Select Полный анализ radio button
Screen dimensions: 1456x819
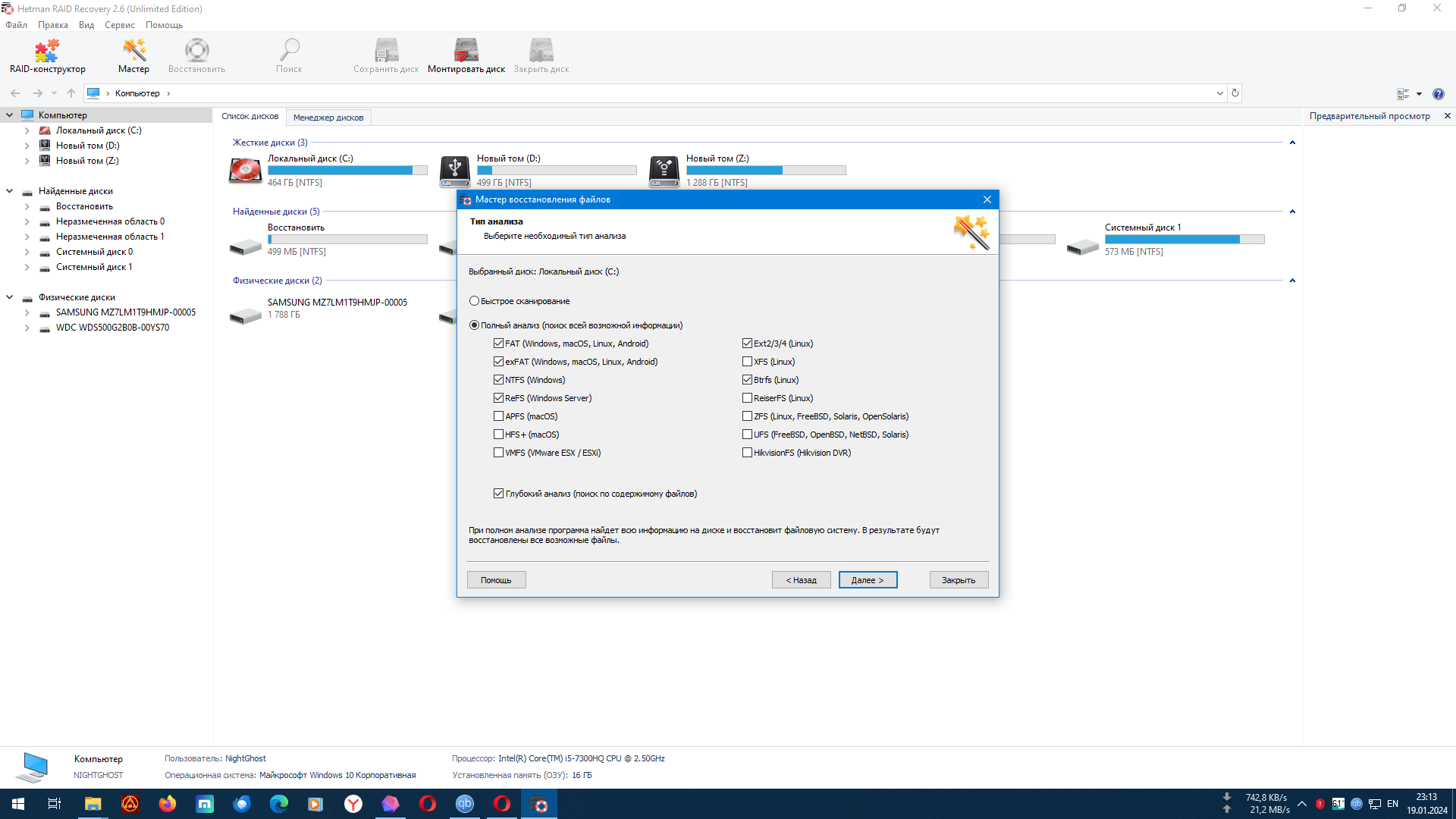click(x=474, y=325)
